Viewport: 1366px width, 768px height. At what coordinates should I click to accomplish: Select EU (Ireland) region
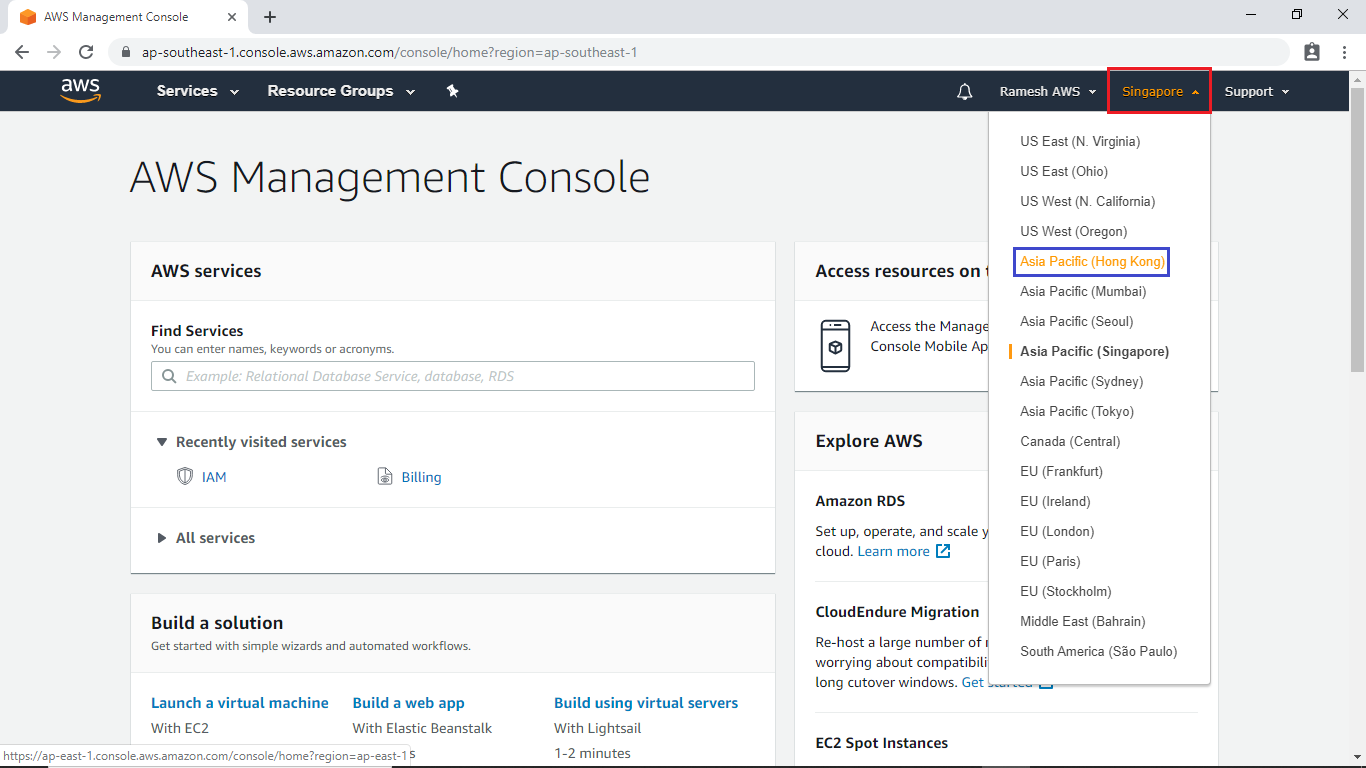pos(1056,501)
